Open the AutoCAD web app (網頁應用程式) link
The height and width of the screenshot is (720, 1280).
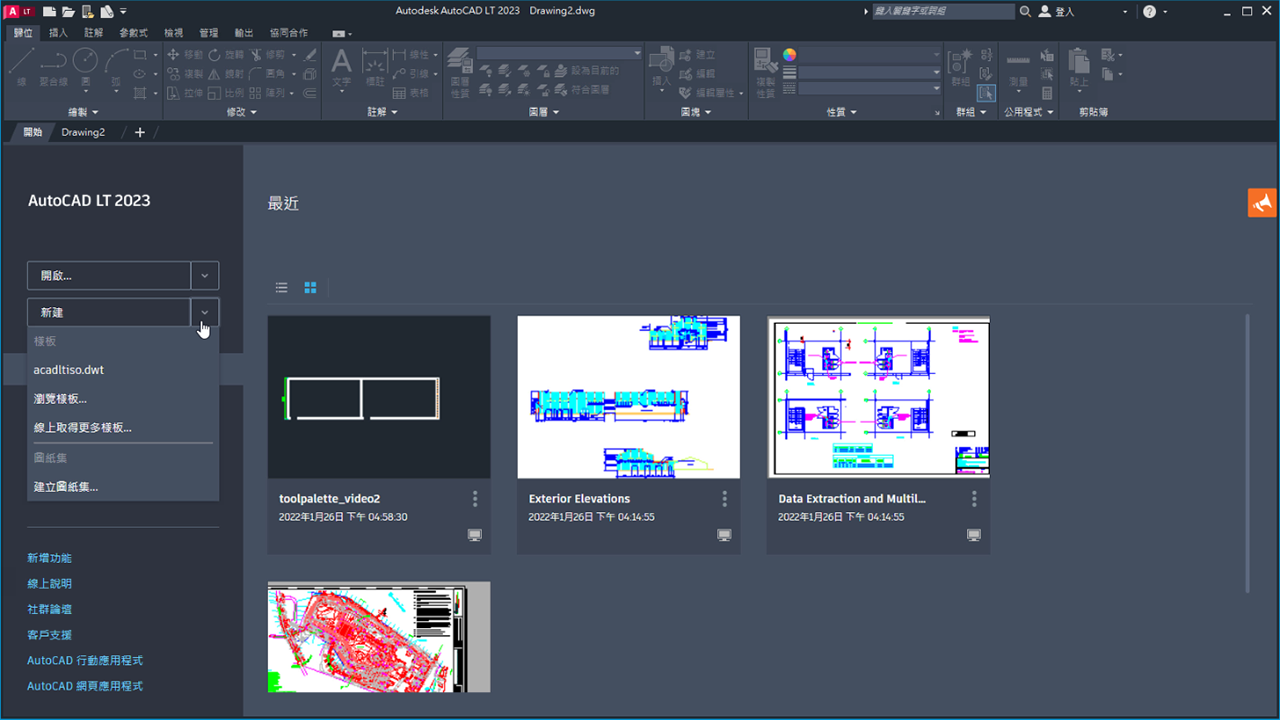click(x=85, y=686)
